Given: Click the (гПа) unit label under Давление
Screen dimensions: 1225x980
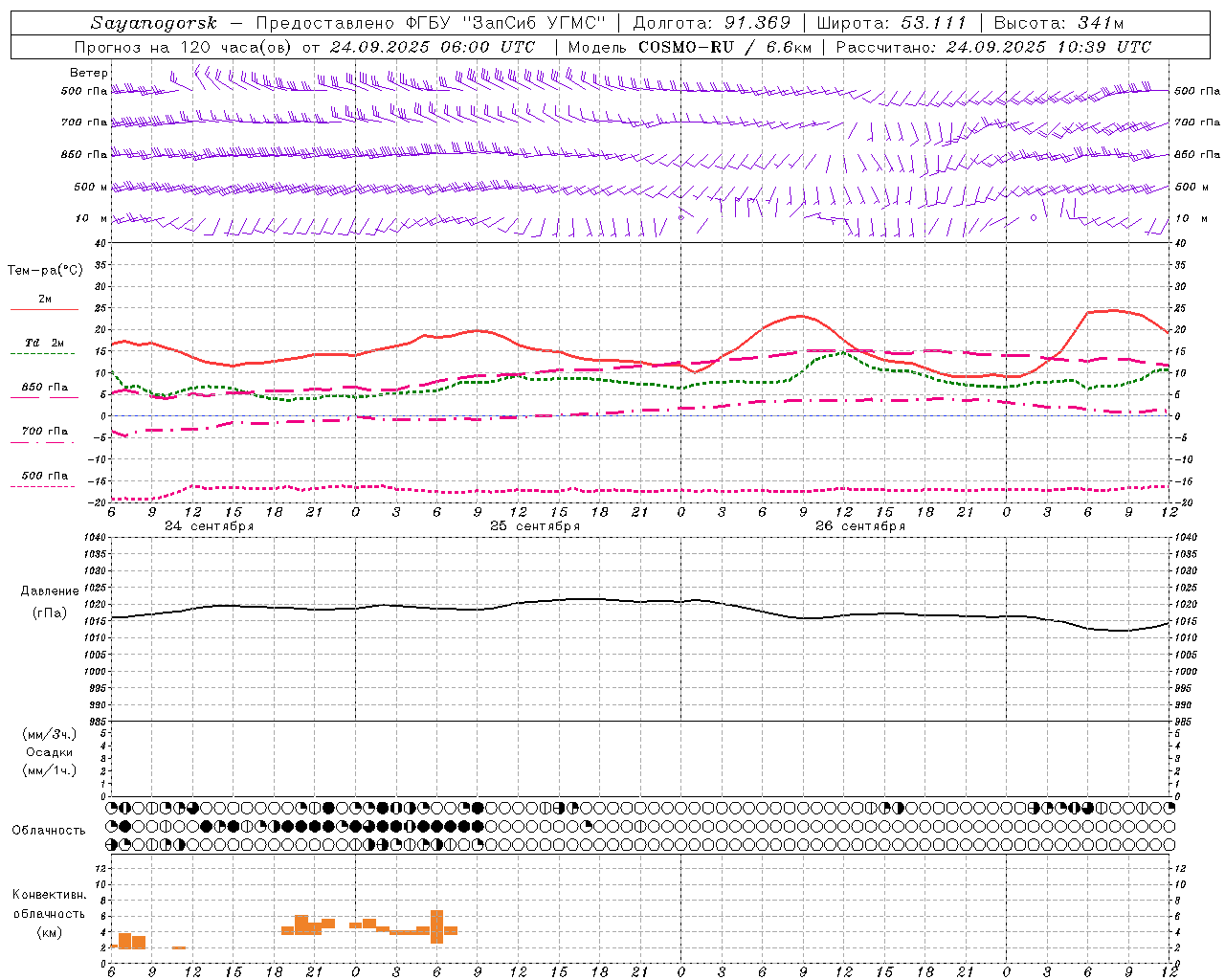Looking at the screenshot, I should [50, 613].
